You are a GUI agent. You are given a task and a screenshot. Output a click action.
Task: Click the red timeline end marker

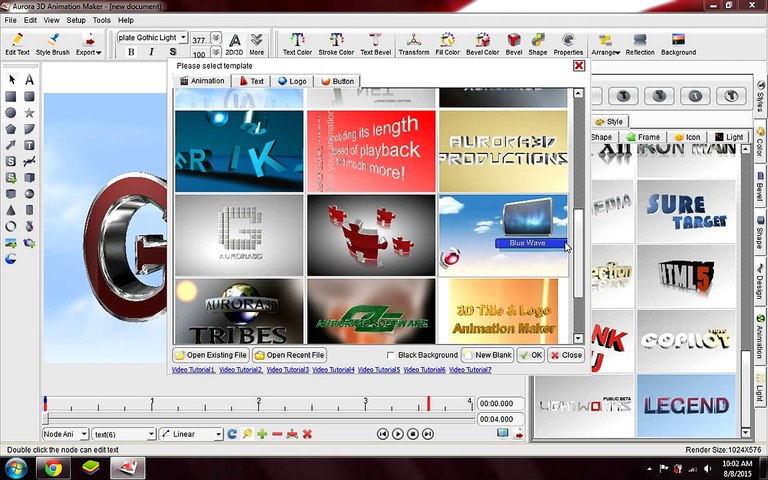point(429,404)
